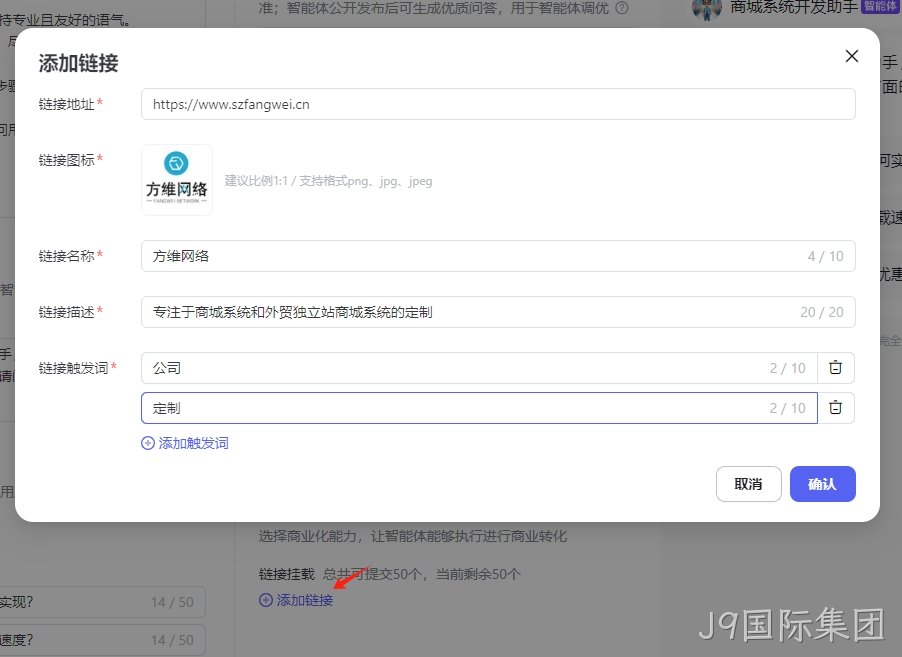Focus the 链接描述 description field
Image resolution: width=902 pixels, height=657 pixels.
498,312
